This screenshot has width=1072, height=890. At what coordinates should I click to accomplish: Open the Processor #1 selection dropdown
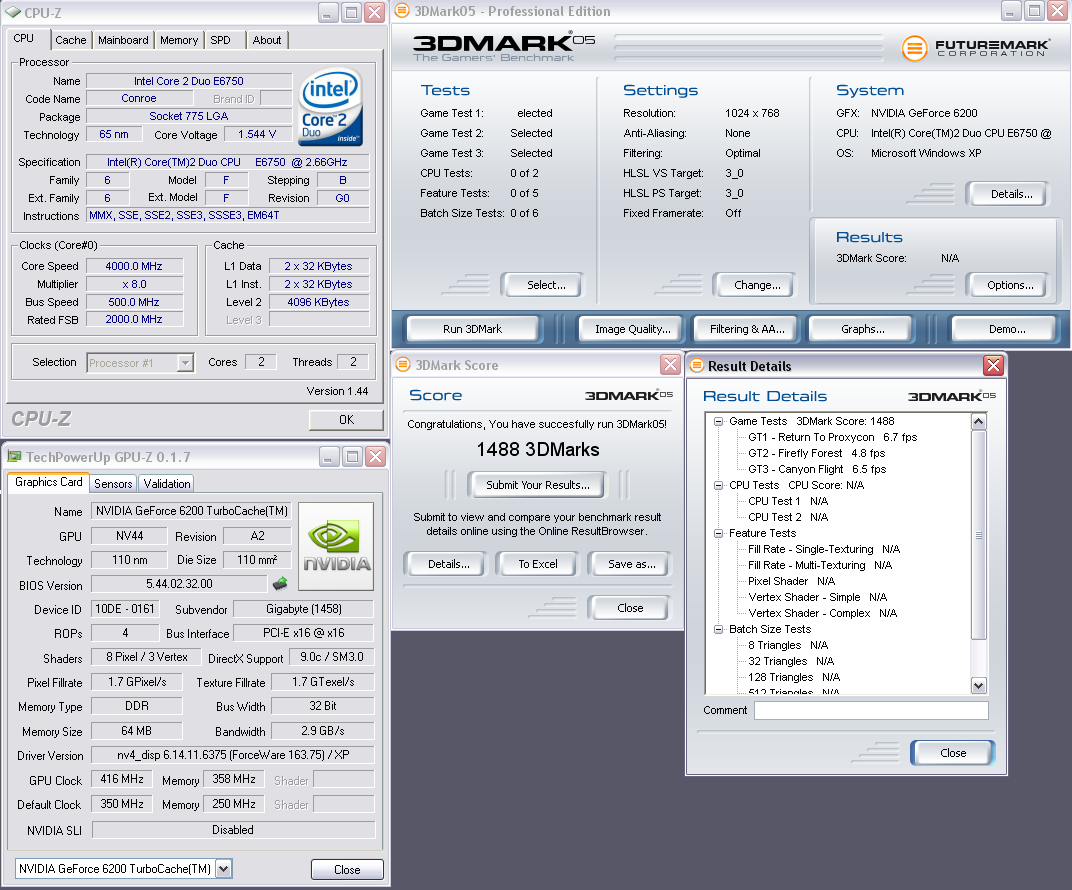(185, 363)
